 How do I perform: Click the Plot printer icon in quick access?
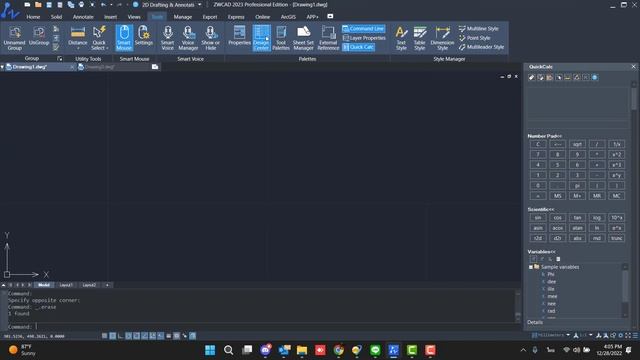pos(81,4)
